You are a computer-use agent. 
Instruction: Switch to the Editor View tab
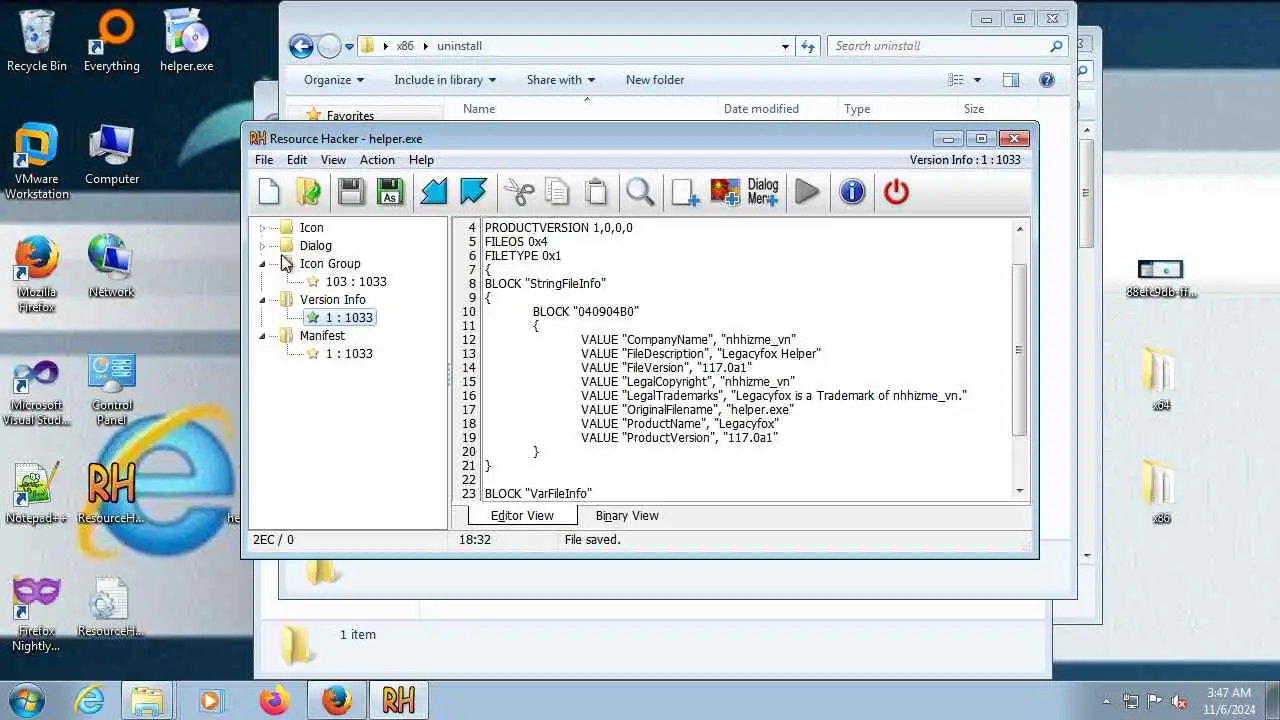click(x=522, y=516)
